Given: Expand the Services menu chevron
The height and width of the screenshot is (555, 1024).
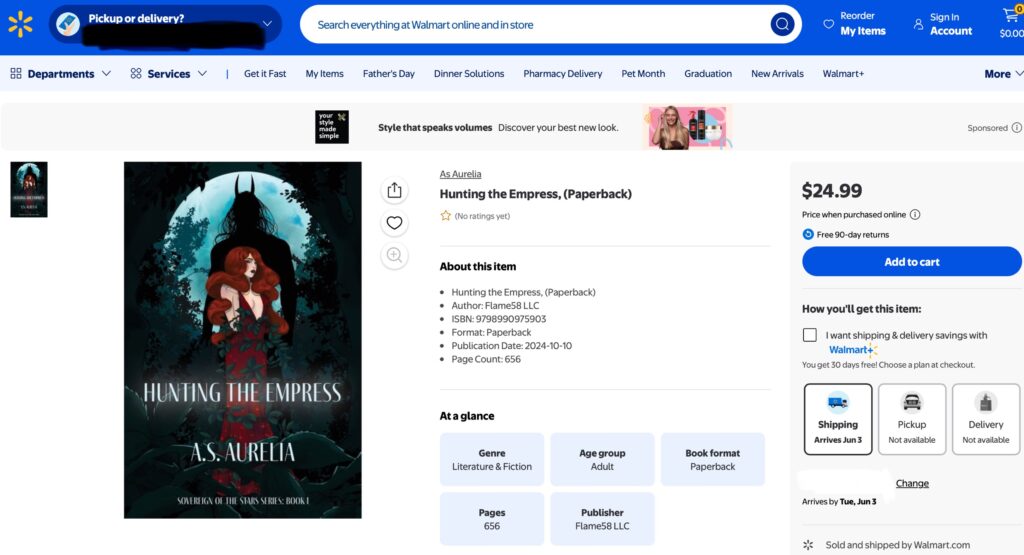Looking at the screenshot, I should pos(202,73).
